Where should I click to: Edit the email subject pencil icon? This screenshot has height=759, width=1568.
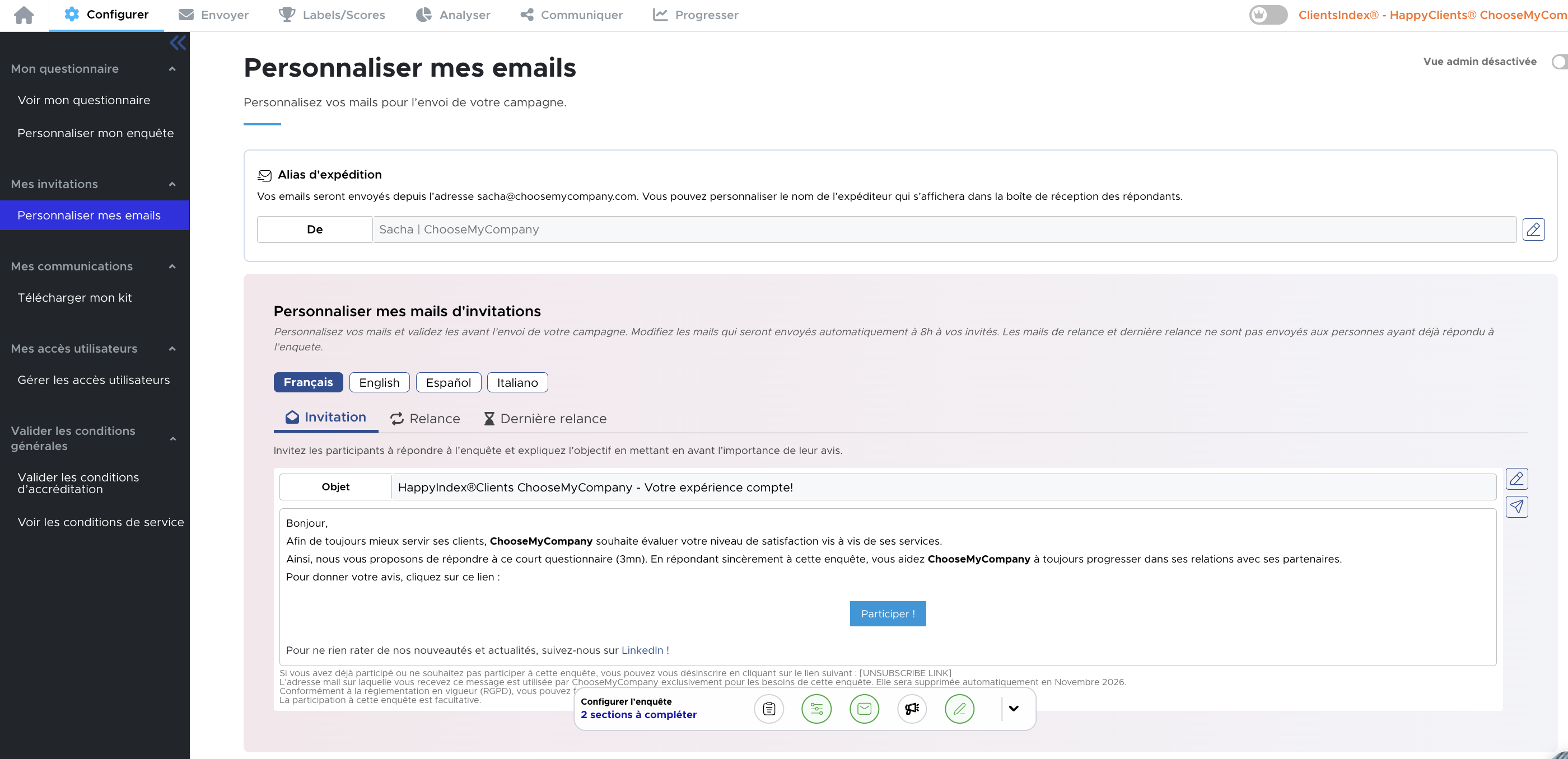(1516, 479)
